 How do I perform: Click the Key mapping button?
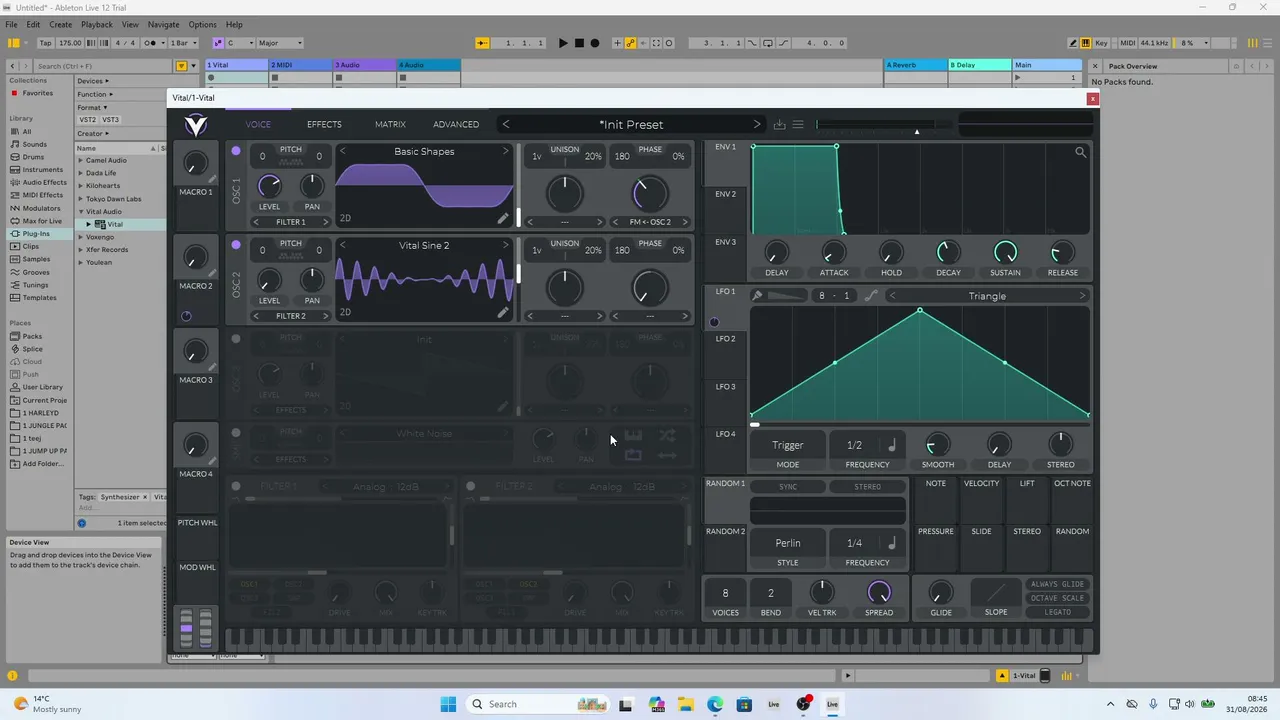pyautogui.click(x=1101, y=43)
